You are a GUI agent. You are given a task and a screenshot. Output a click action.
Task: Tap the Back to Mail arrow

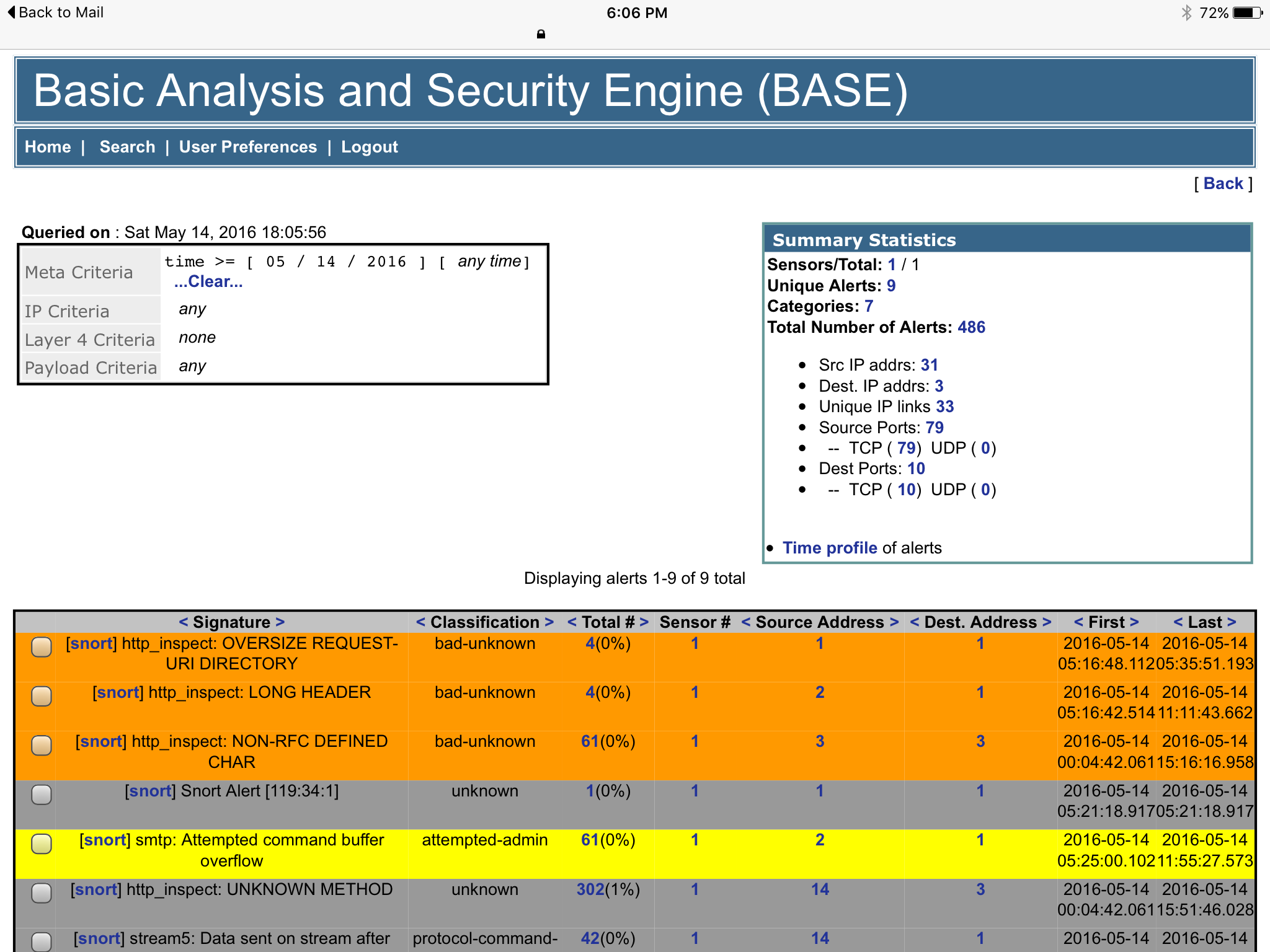coord(11,12)
